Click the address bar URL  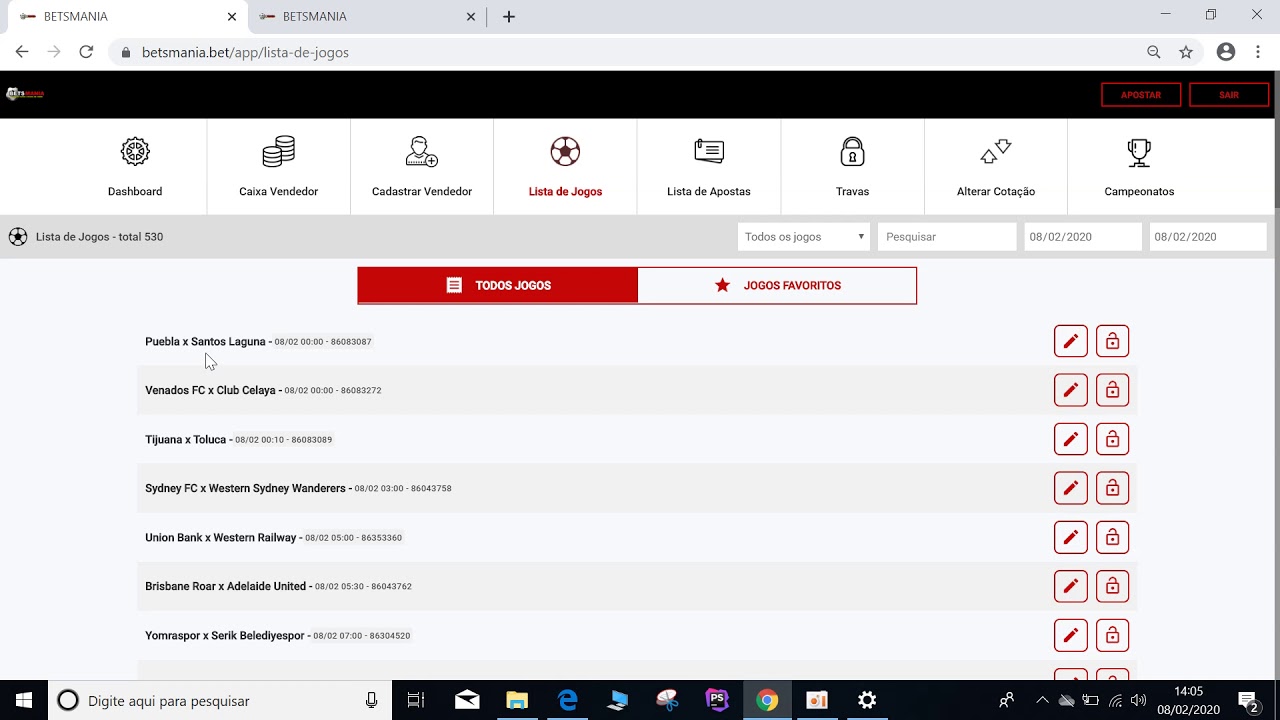pyautogui.click(x=245, y=52)
